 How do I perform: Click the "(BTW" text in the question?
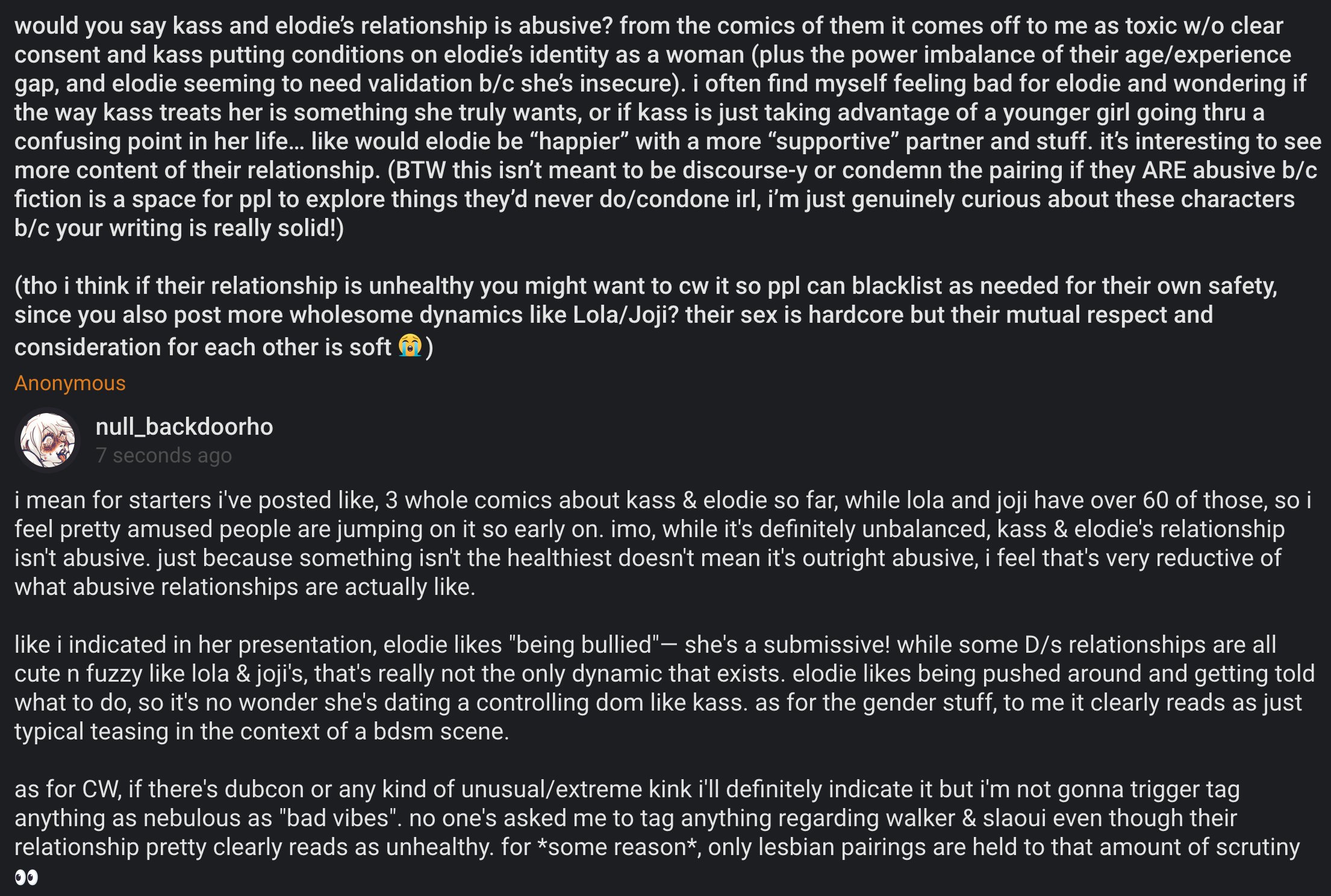coord(417,170)
